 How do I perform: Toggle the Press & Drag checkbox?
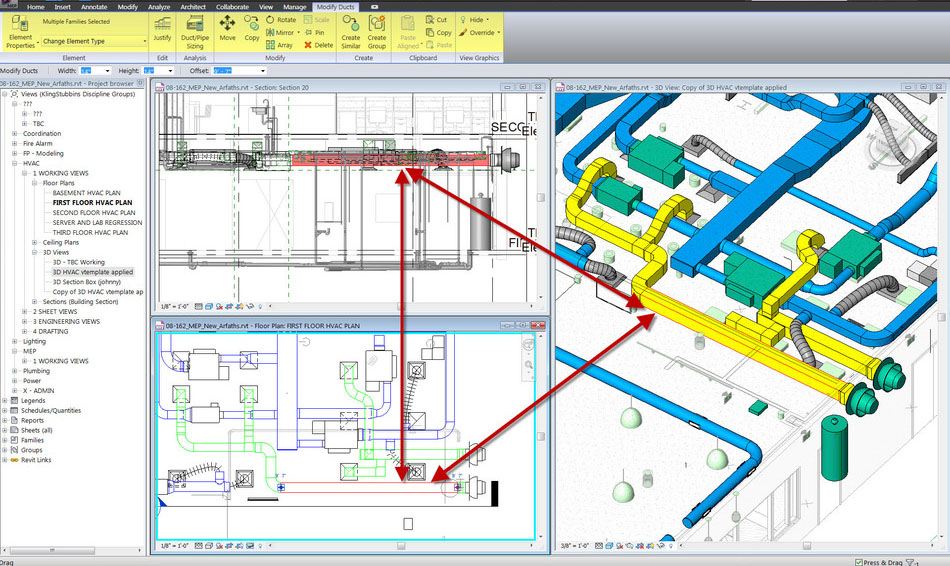pos(860,561)
